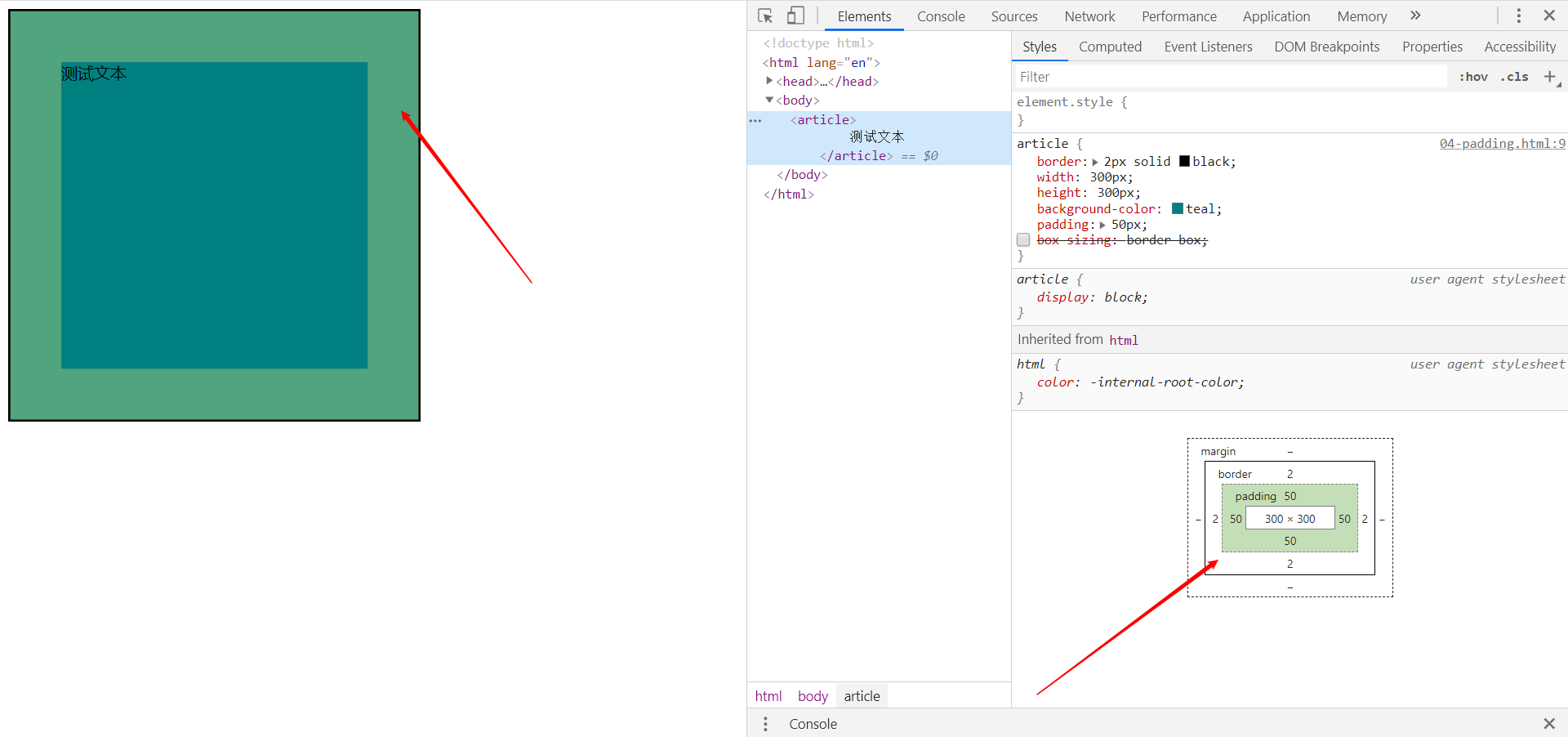
Task: Open the Performance tab
Action: [x=1179, y=16]
